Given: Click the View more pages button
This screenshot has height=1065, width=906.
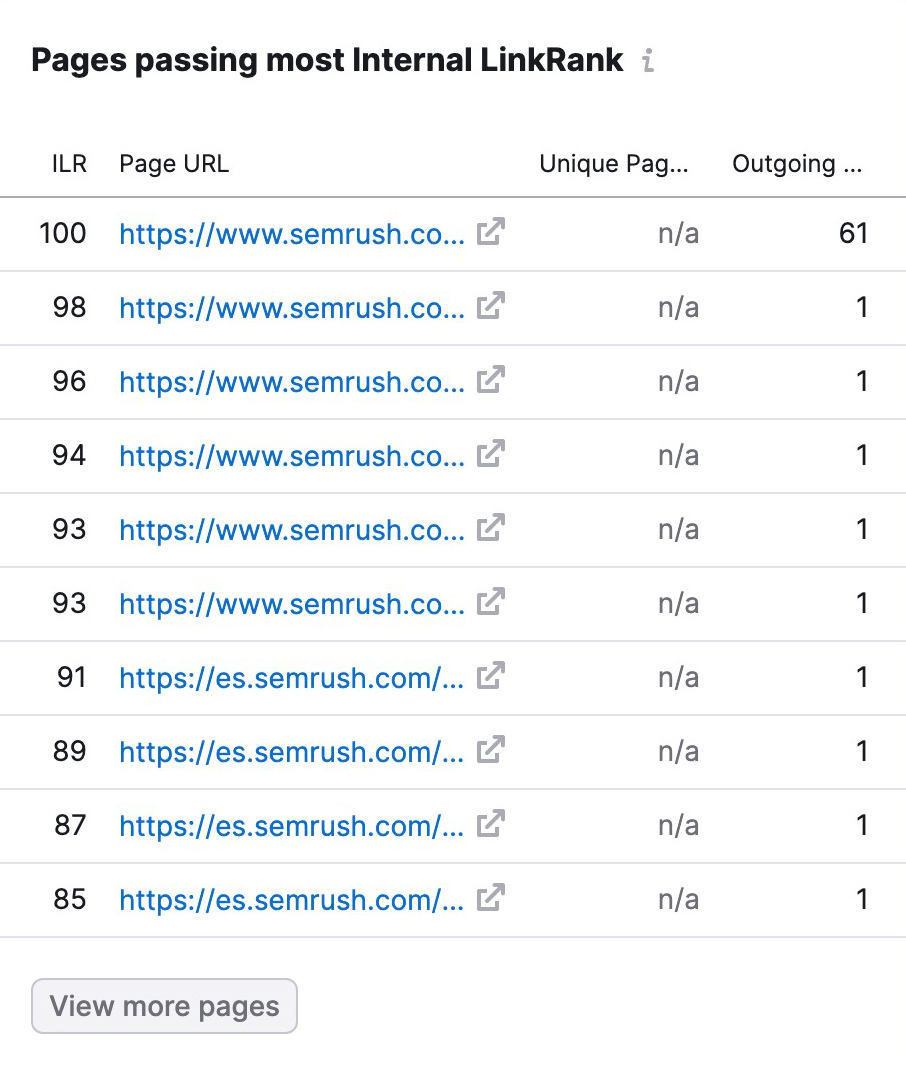Looking at the screenshot, I should click(164, 1006).
